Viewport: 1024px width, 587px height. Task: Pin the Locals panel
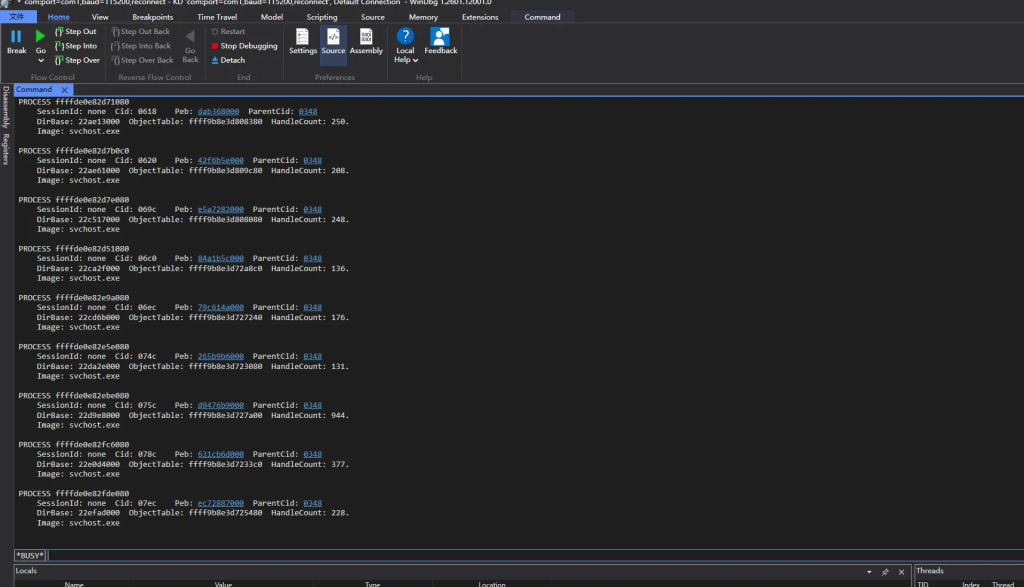point(885,572)
